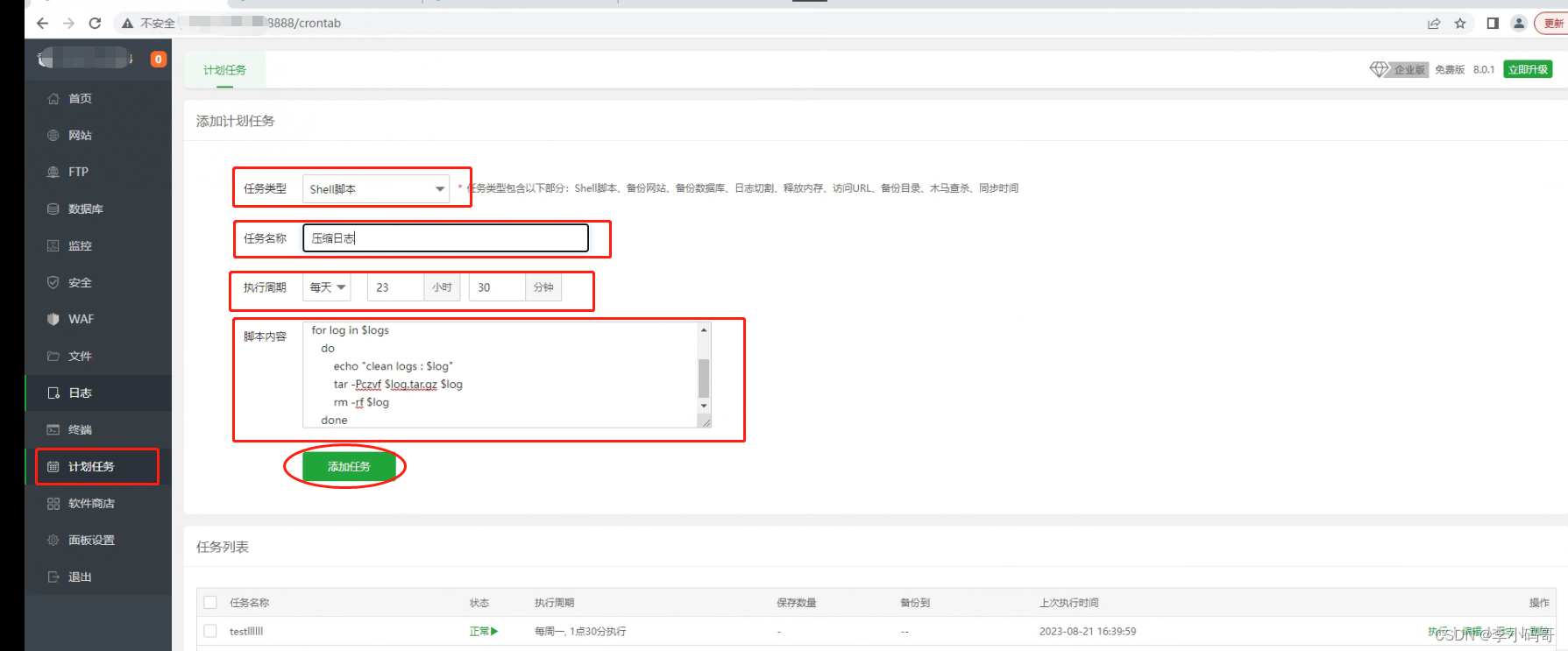The width and height of the screenshot is (1568, 651).
Task: Go forward with browser forward arrow
Action: pos(68,24)
